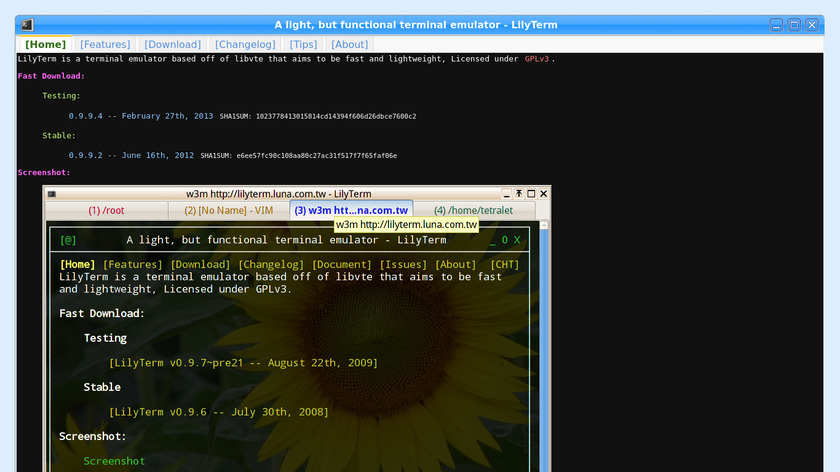Click the inner window's title bar icon
This screenshot has height=472, width=840.
tap(52, 194)
